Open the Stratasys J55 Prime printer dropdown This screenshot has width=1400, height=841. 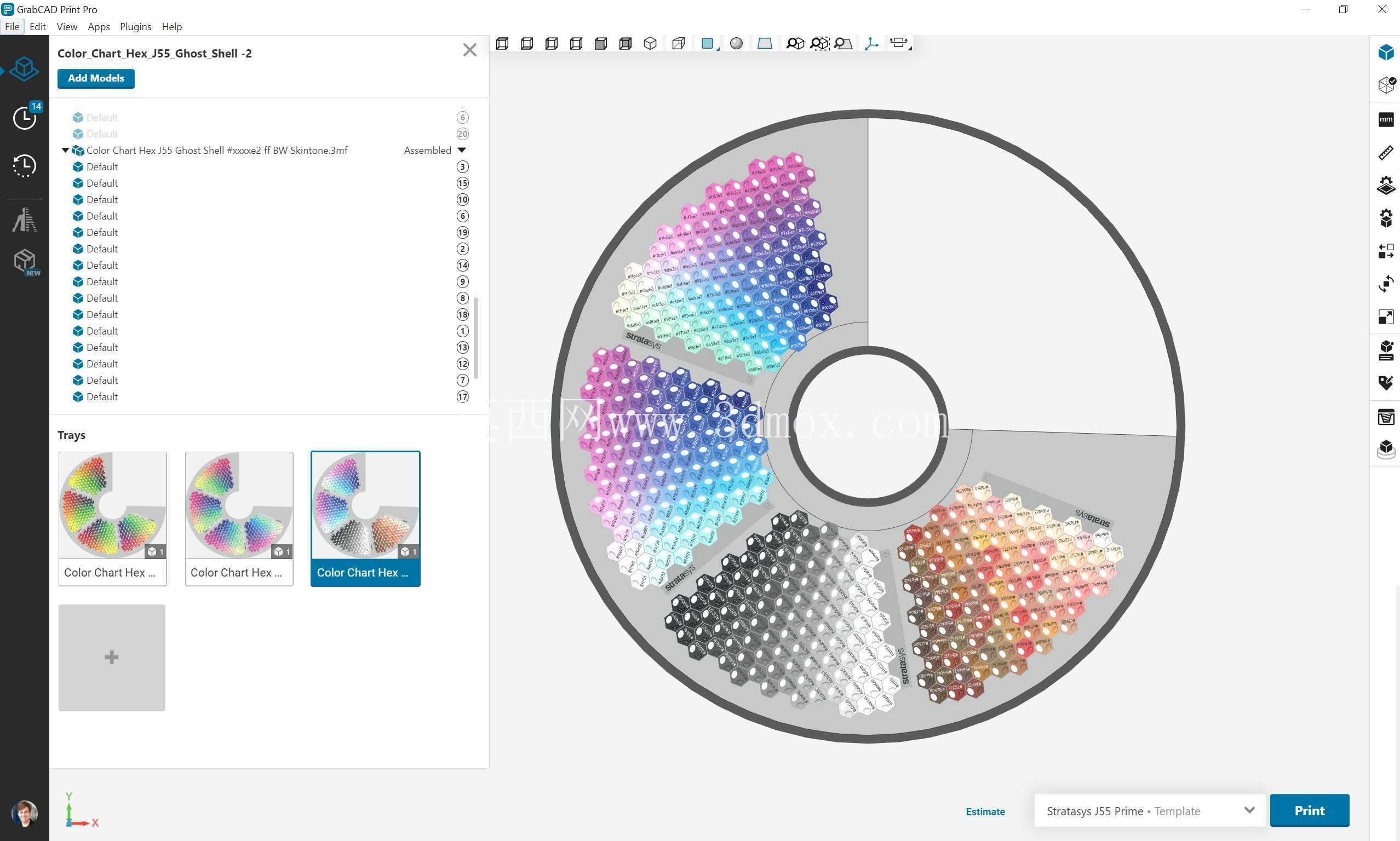(1150, 811)
